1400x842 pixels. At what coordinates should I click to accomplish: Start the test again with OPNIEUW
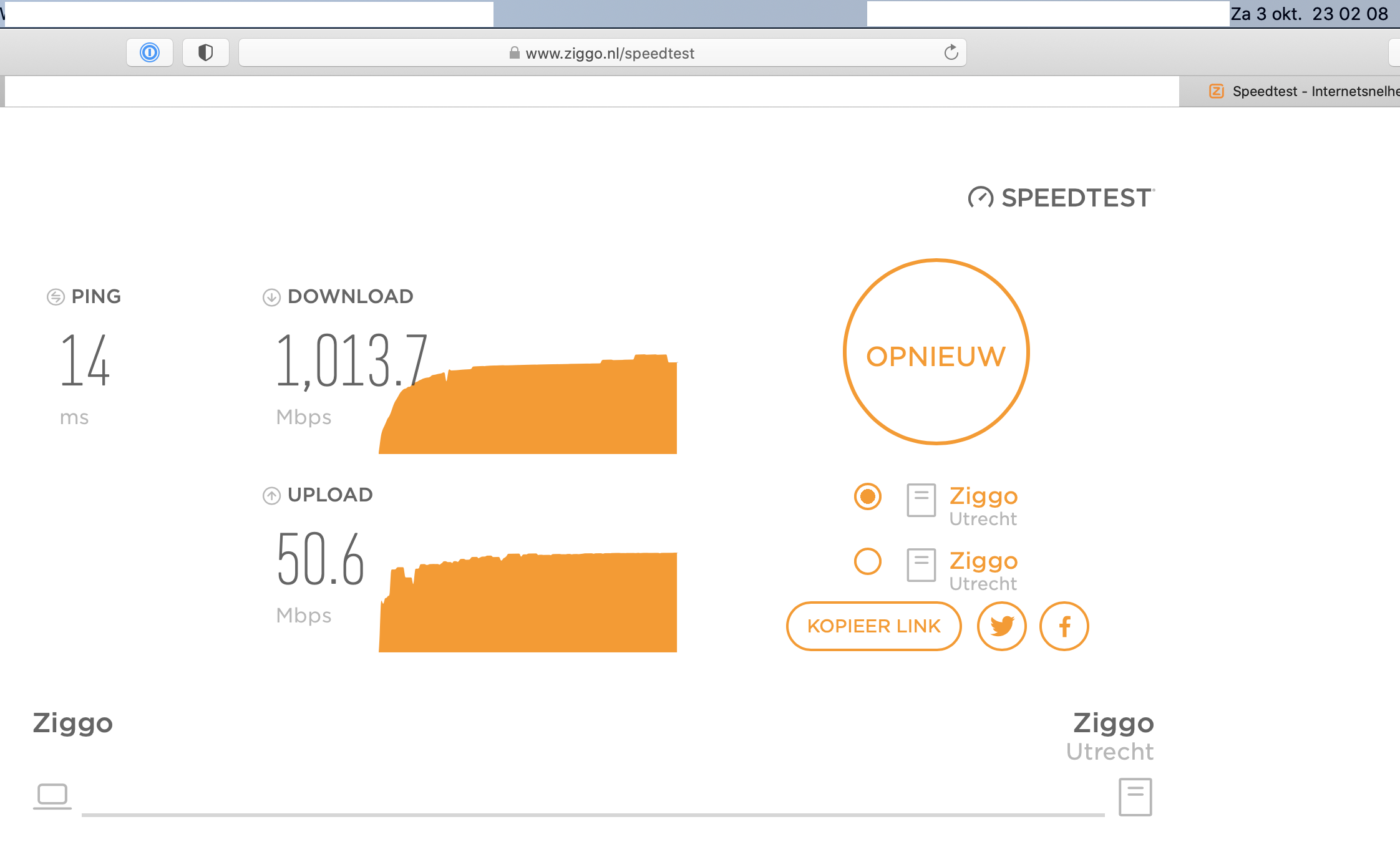pyautogui.click(x=936, y=352)
